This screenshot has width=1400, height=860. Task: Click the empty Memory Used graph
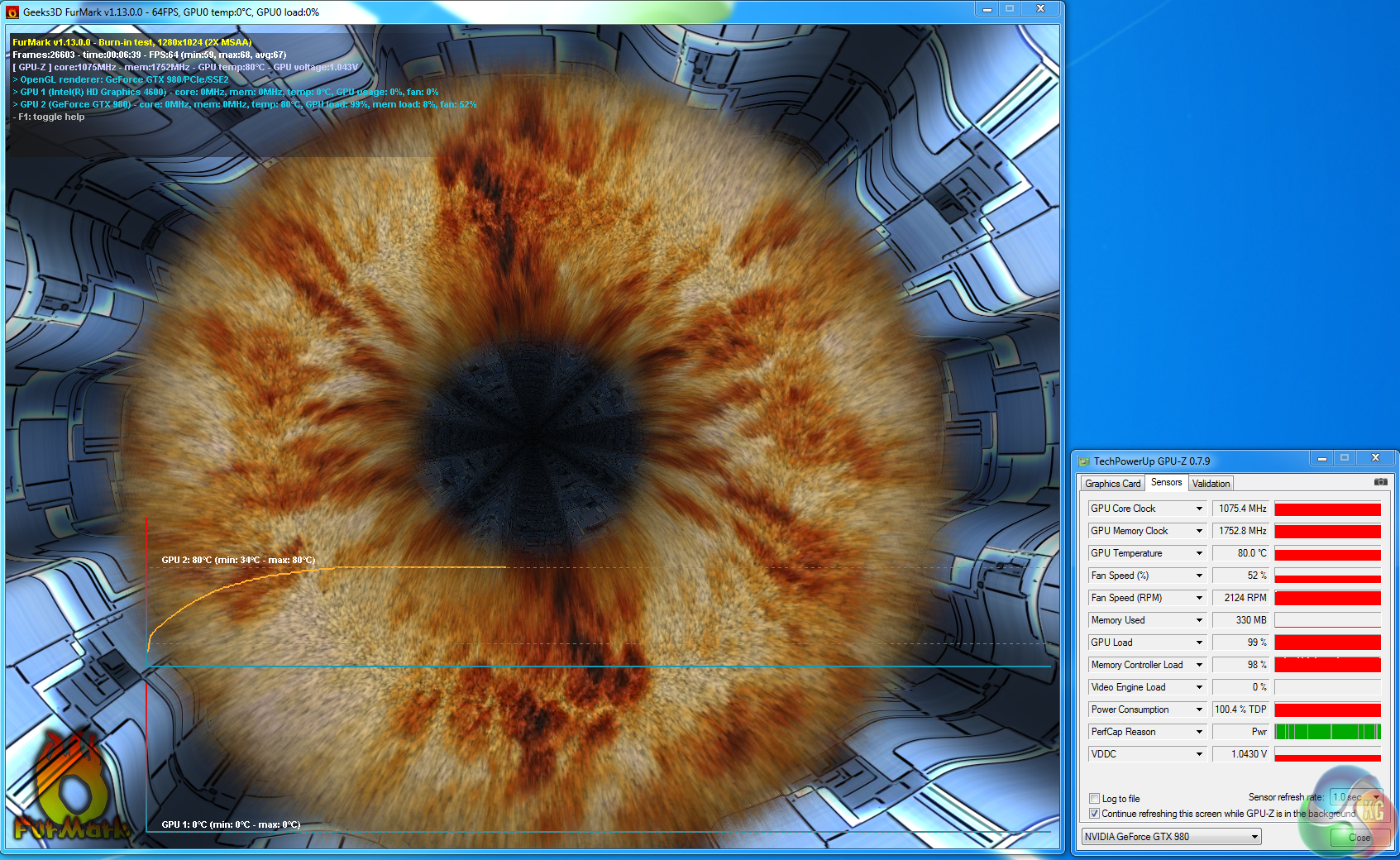point(1328,620)
